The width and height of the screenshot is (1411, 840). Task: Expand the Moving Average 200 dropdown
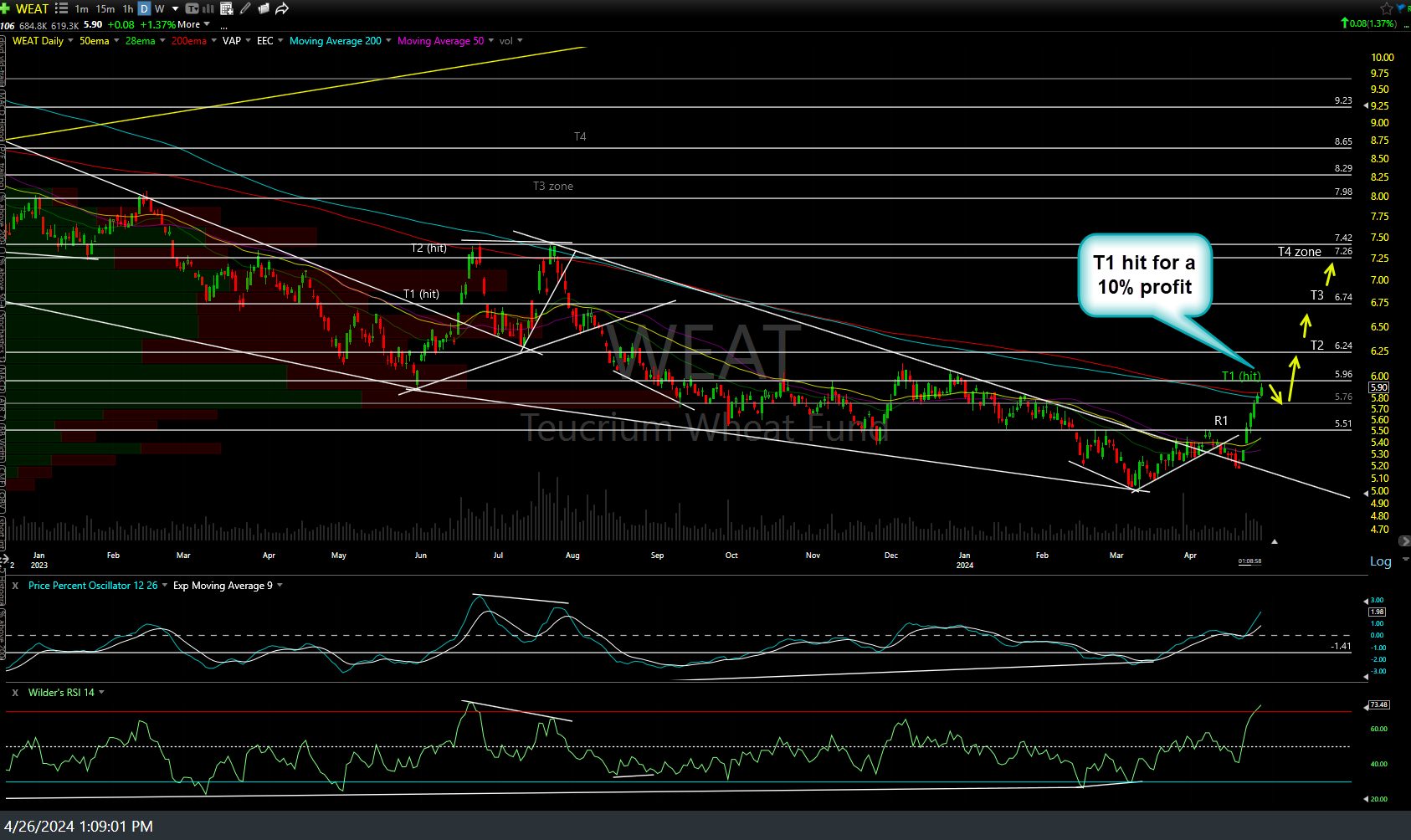[336, 40]
